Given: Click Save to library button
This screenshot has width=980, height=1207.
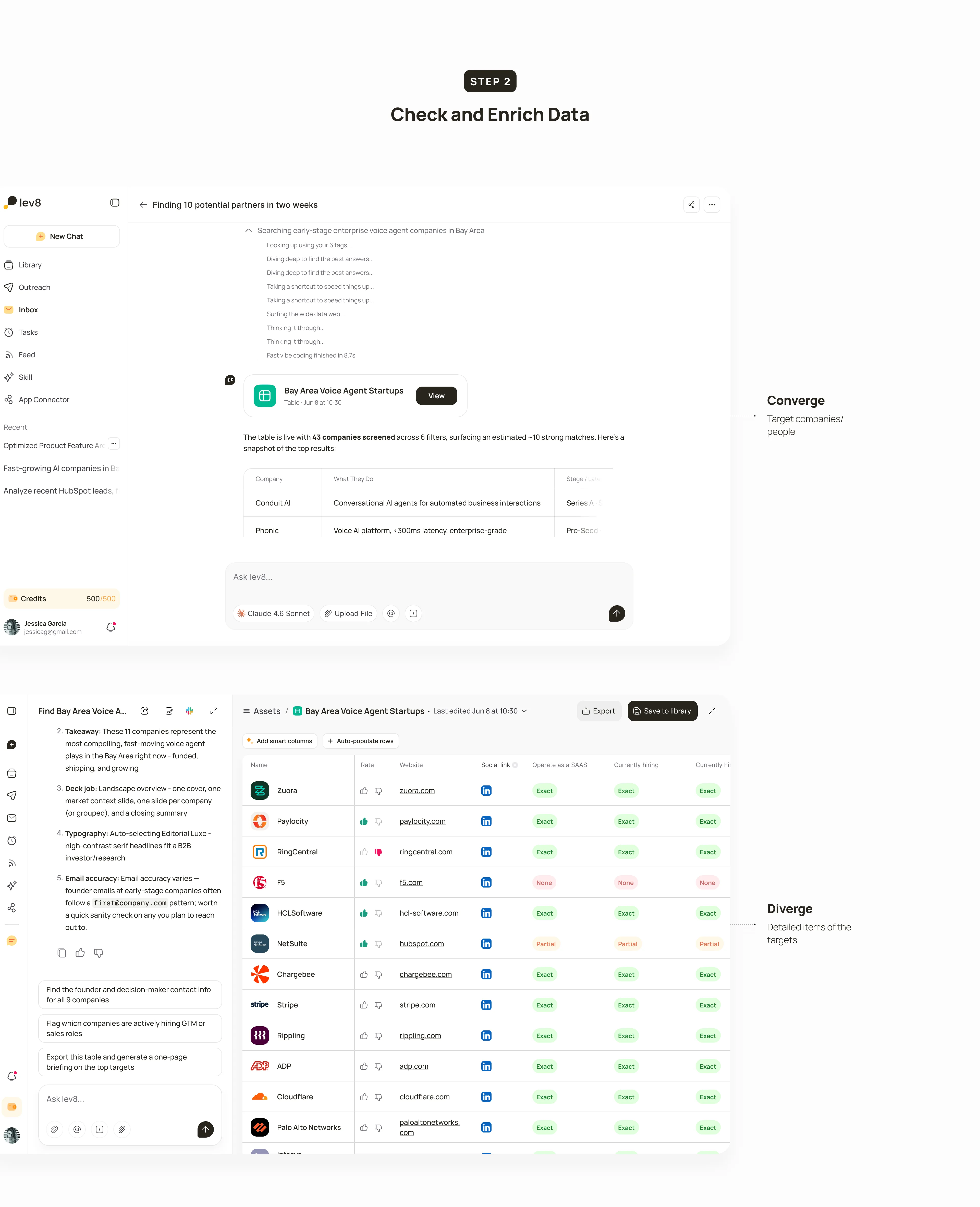Looking at the screenshot, I should 662,711.
